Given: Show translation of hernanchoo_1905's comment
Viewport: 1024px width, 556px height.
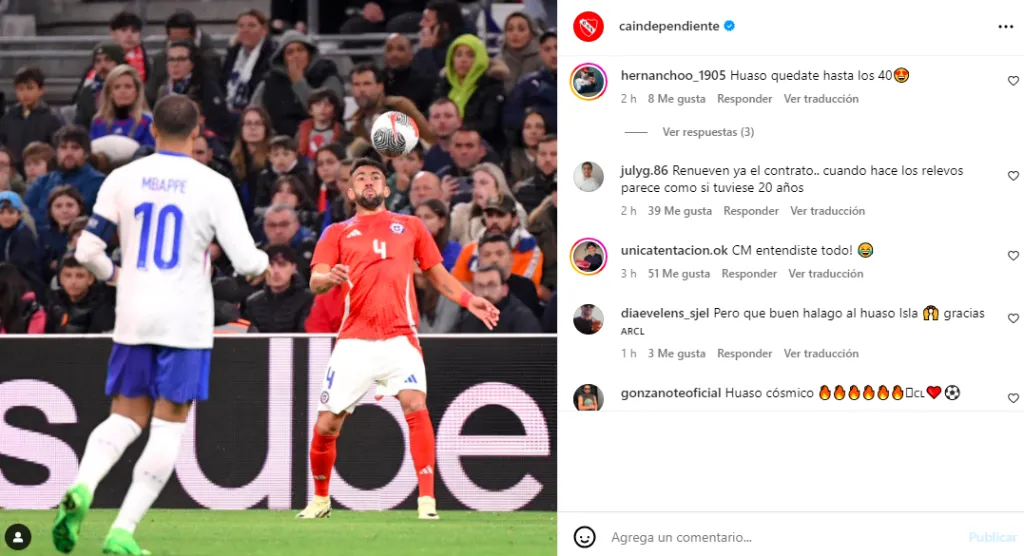Looking at the screenshot, I should coord(821,99).
